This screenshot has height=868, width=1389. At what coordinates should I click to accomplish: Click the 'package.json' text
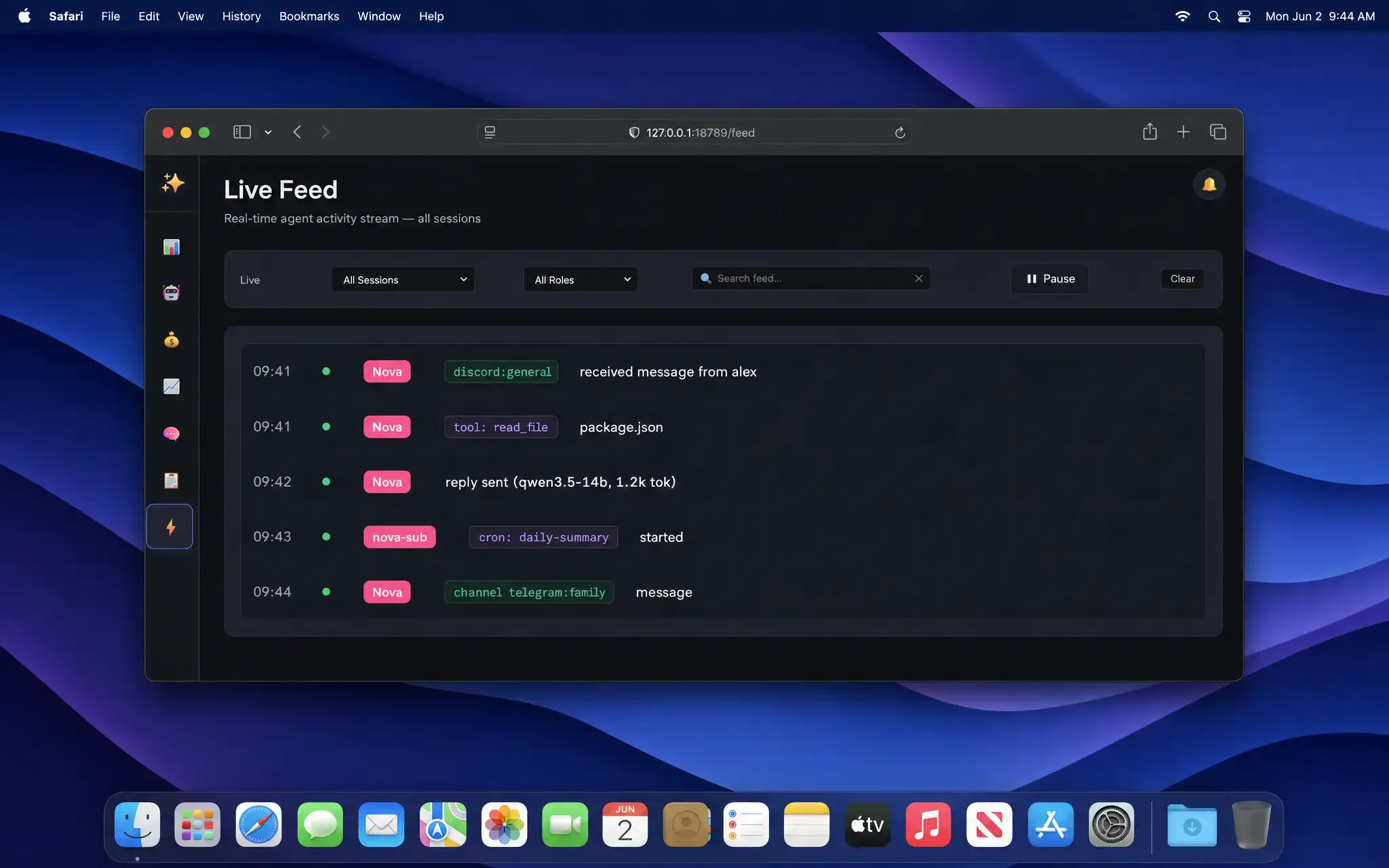click(621, 427)
